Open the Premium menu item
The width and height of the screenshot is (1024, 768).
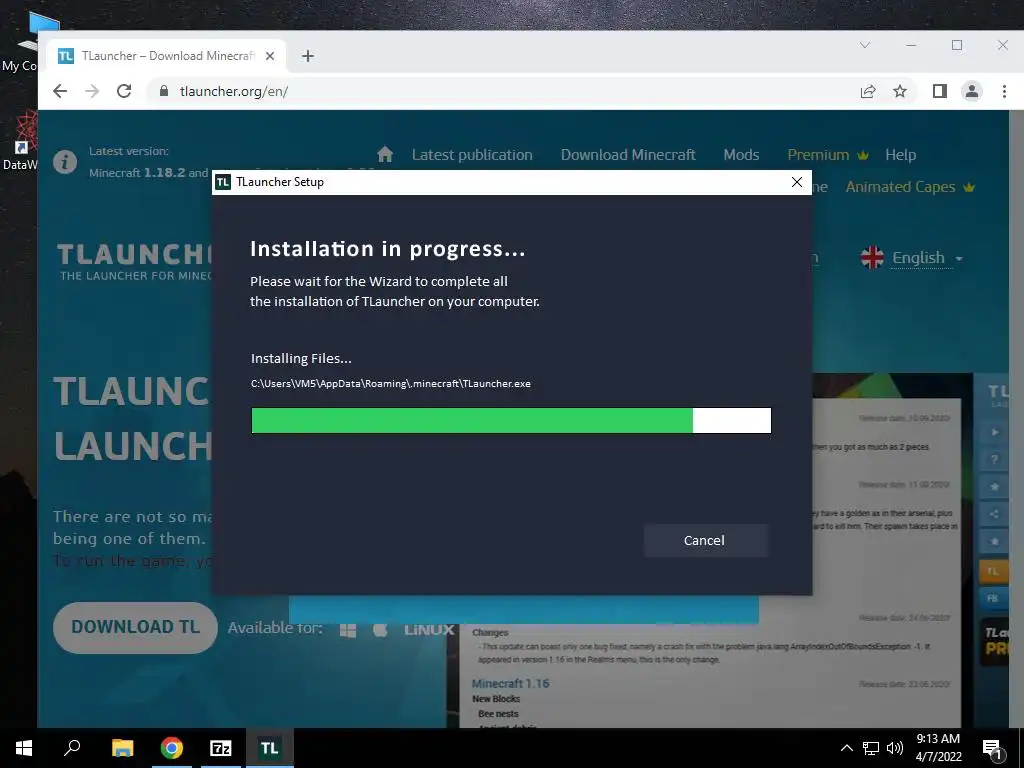click(827, 155)
